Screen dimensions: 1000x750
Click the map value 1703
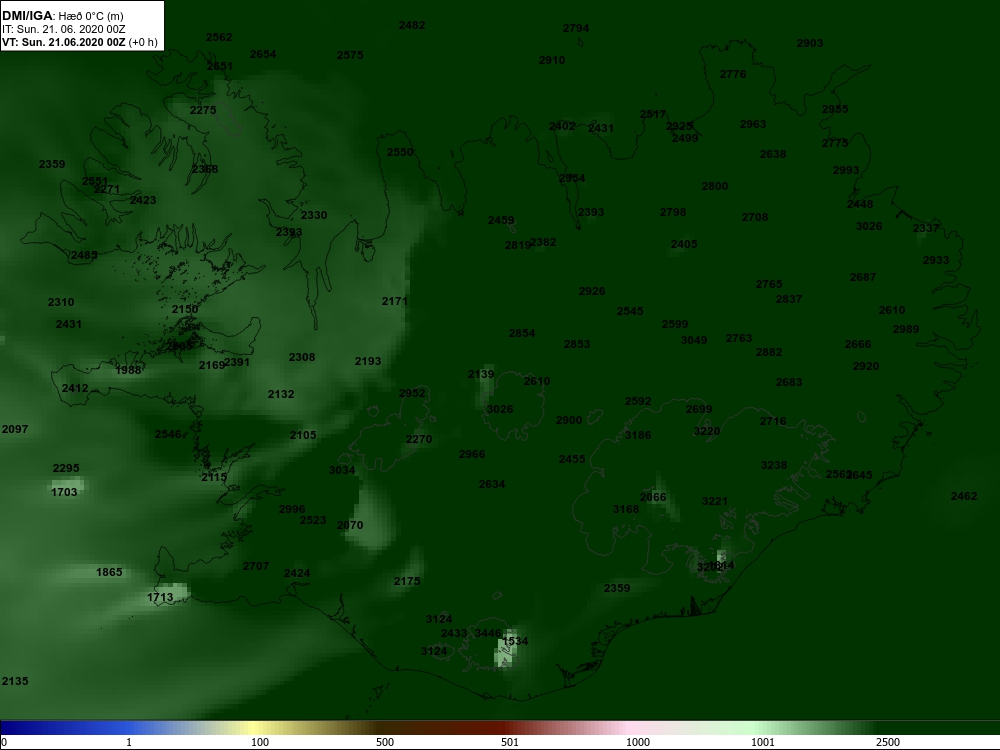click(x=64, y=492)
